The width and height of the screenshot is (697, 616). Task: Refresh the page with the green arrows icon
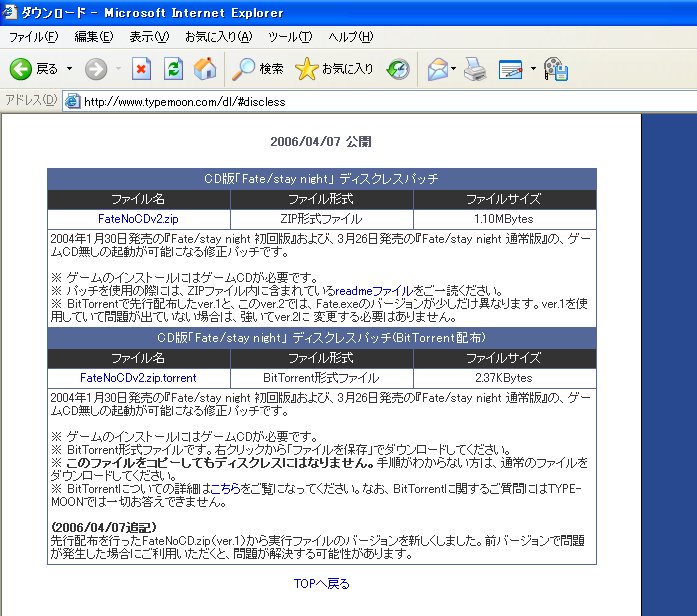pyautogui.click(x=173, y=69)
